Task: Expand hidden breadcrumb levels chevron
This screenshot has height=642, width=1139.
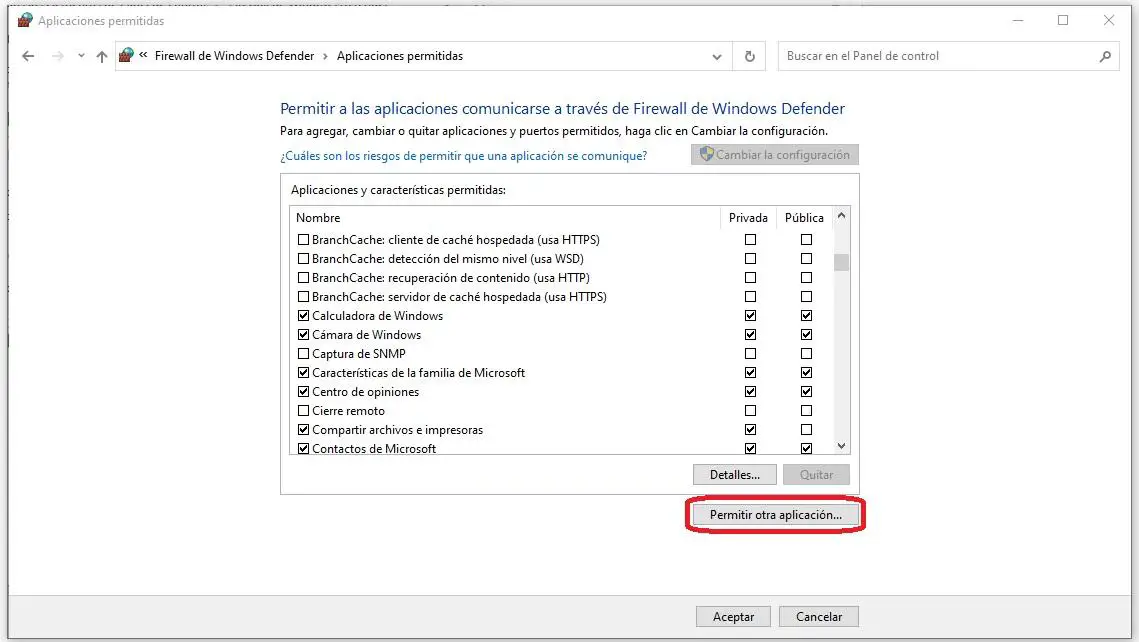Action: (x=143, y=55)
